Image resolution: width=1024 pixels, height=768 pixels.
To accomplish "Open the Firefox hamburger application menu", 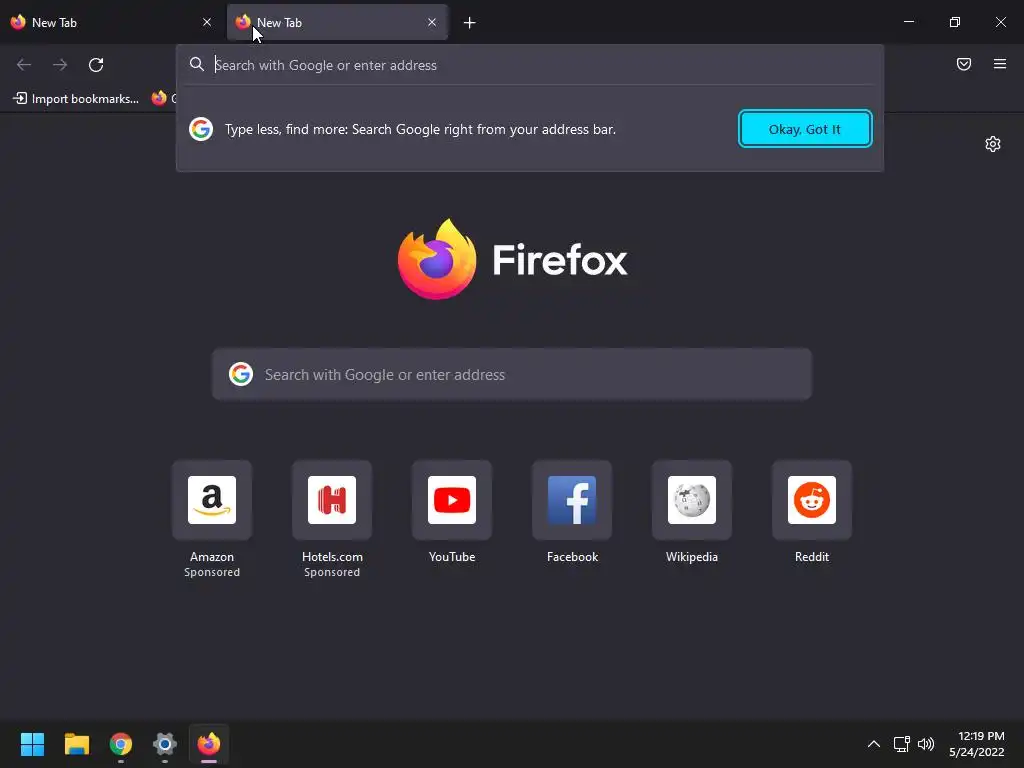I will tap(1000, 64).
